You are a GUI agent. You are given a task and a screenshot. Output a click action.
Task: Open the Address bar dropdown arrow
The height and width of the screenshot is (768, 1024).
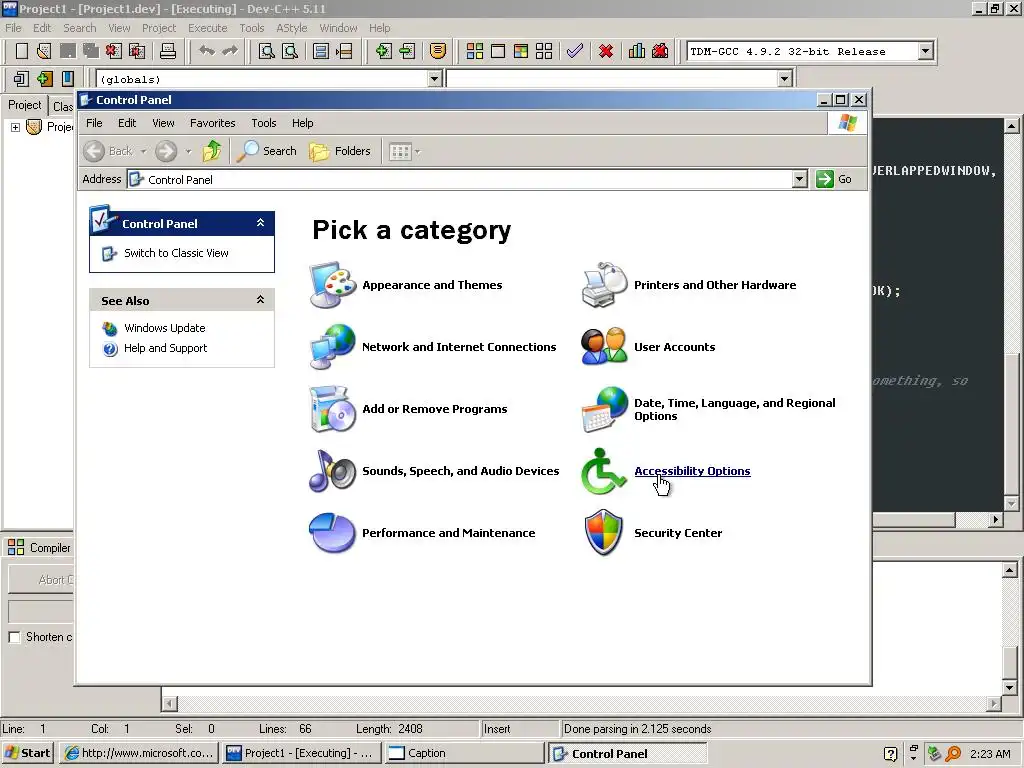pyautogui.click(x=799, y=179)
